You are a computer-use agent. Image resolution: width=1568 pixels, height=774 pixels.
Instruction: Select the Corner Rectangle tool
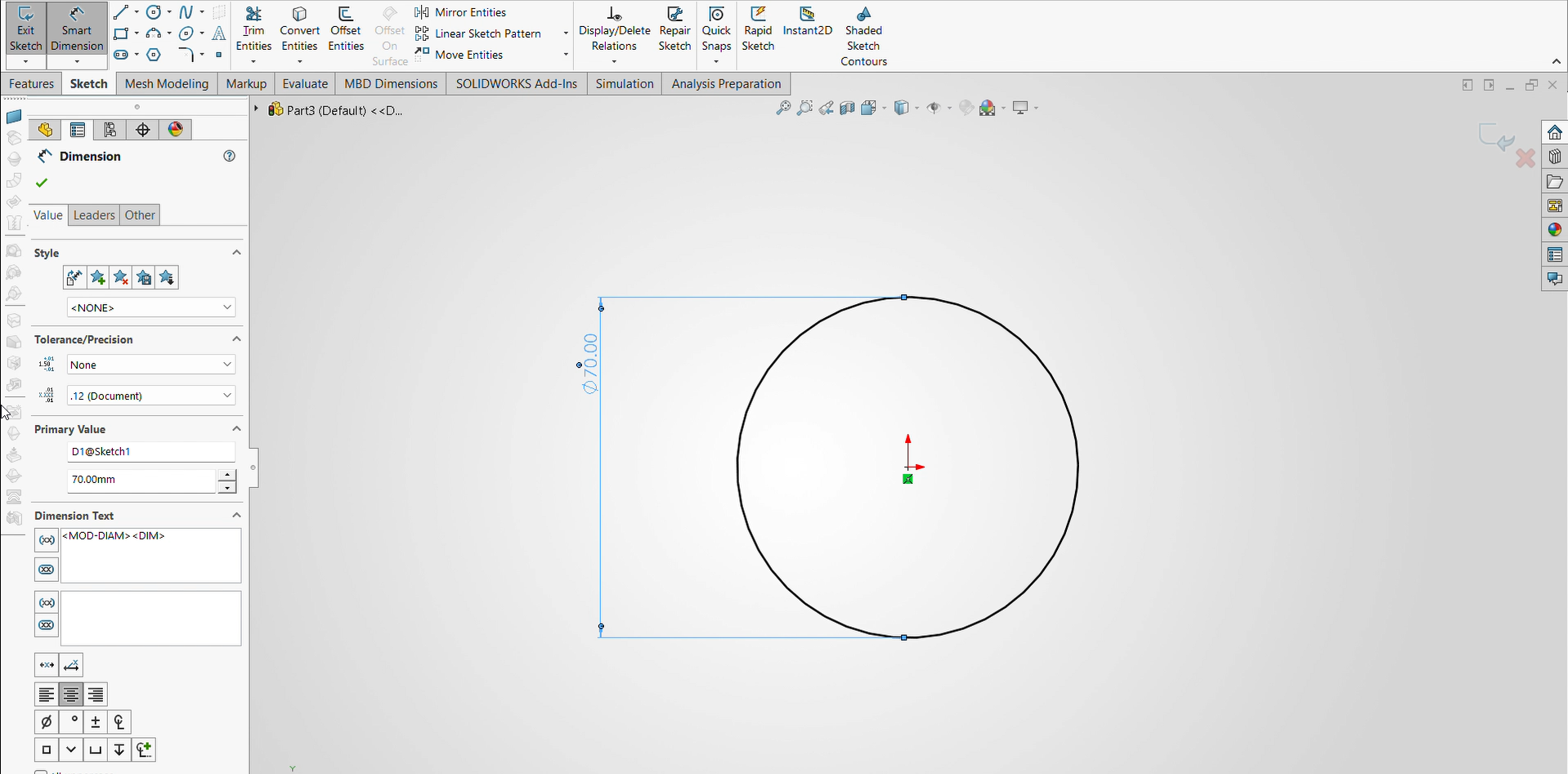(x=121, y=34)
